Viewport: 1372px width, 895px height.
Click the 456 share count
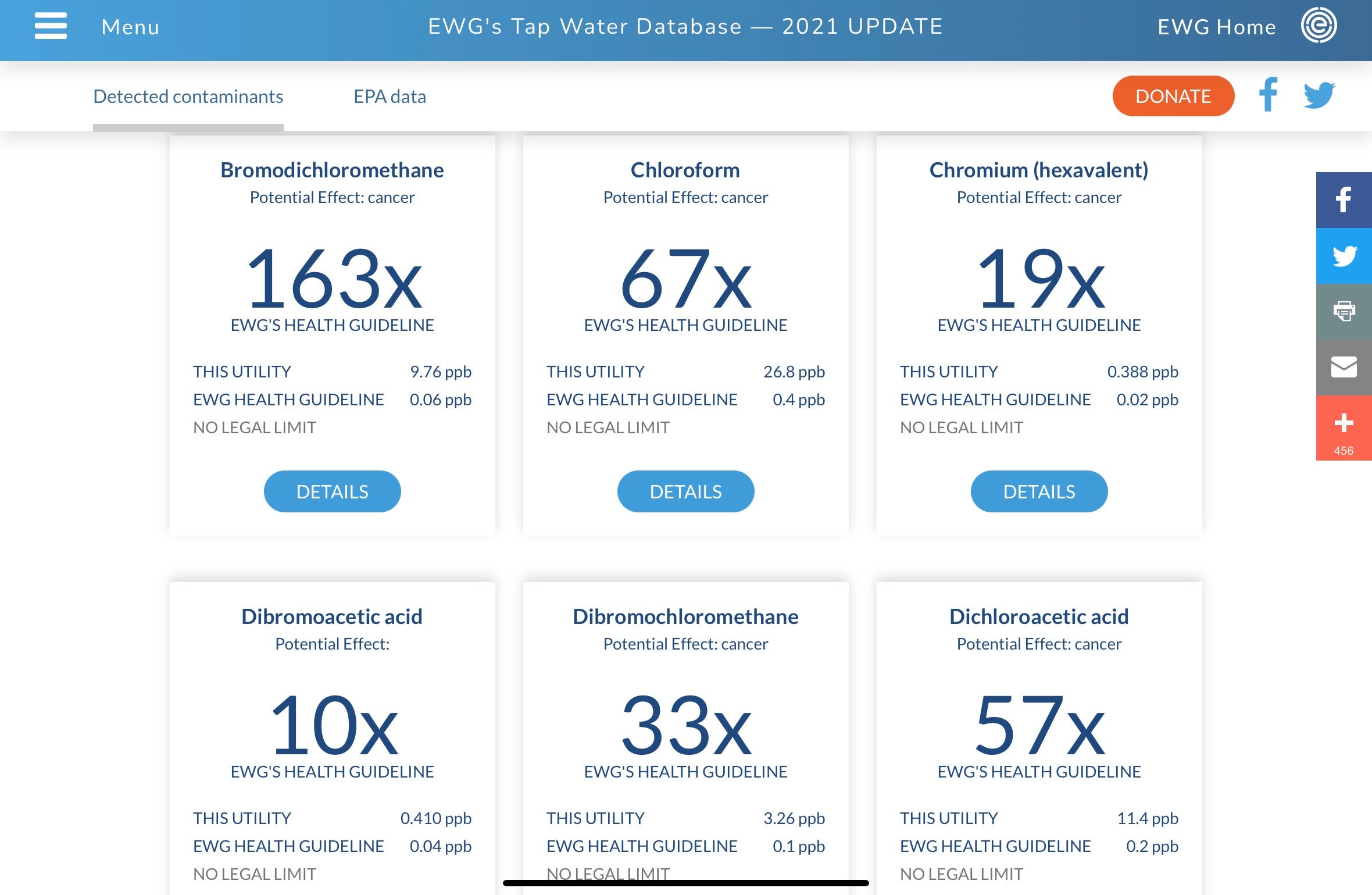click(x=1344, y=451)
